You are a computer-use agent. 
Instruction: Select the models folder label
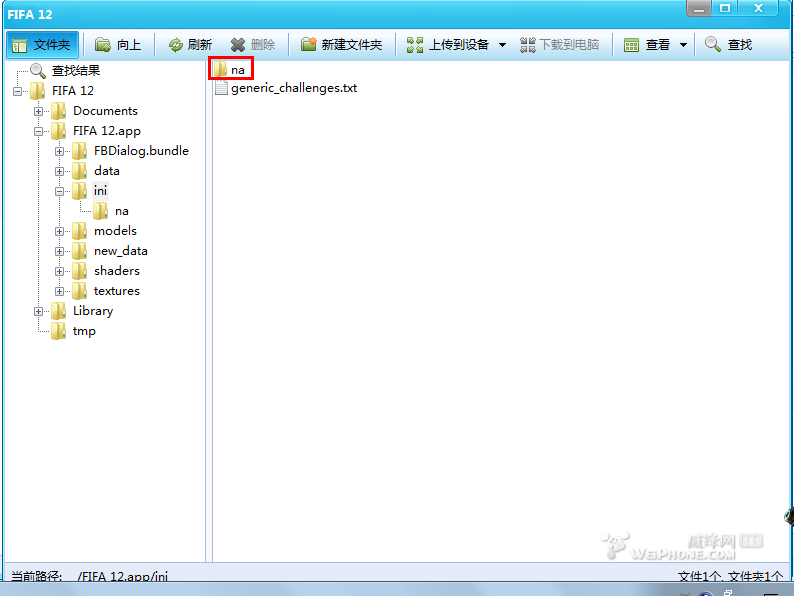click(115, 231)
